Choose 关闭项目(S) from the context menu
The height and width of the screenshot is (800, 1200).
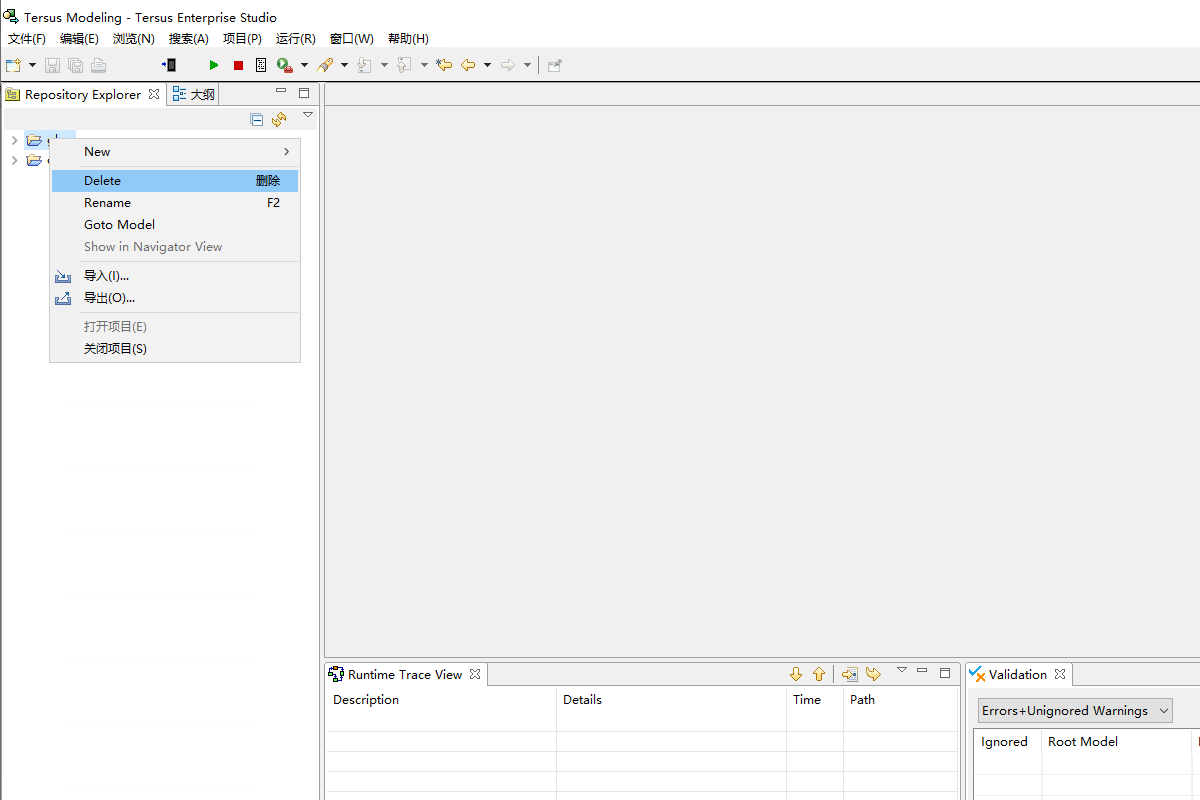tap(175, 349)
